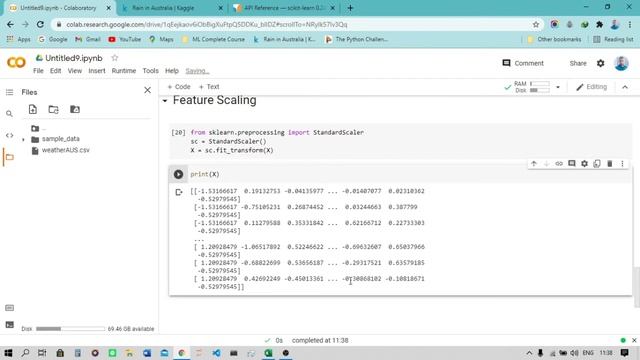Viewport: 640px width, 360px height.
Task: Move cell down arrow icon
Action: [x=547, y=164]
